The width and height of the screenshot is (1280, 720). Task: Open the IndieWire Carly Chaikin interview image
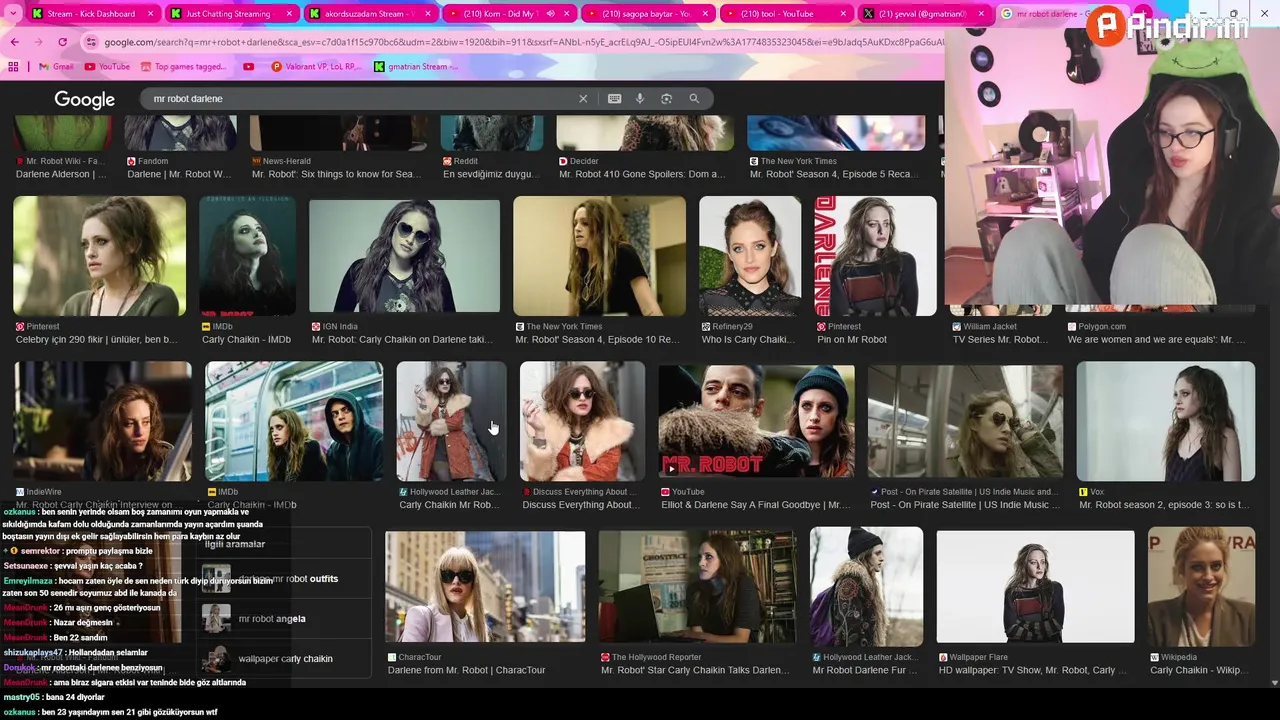102,421
